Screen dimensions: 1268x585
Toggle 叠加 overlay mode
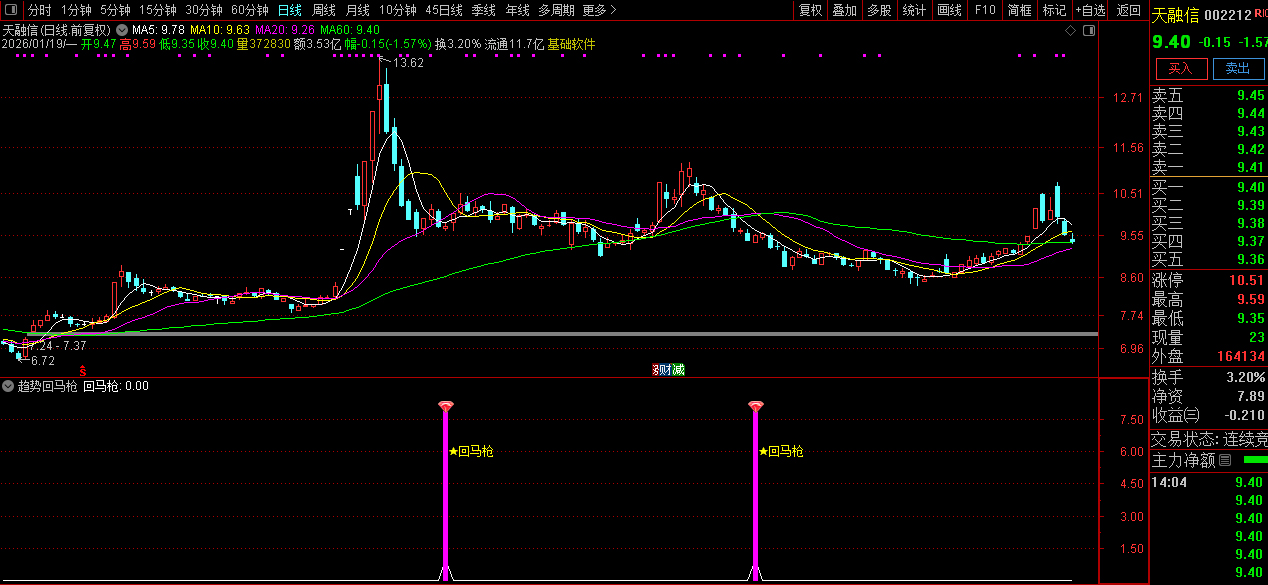[x=844, y=10]
